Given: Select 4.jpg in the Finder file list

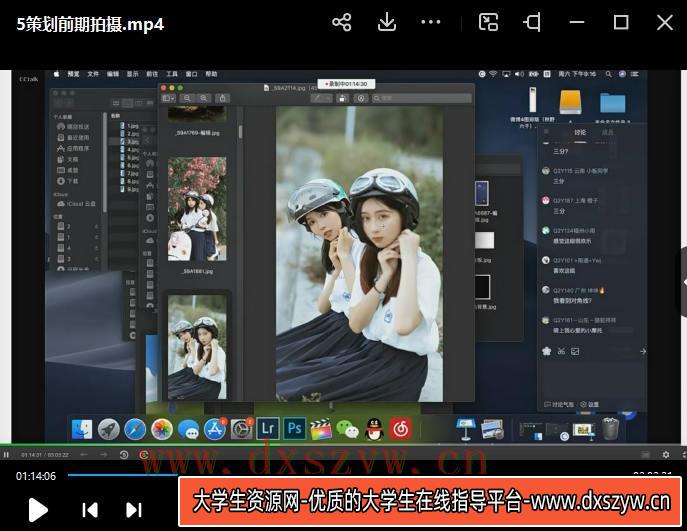Looking at the screenshot, I should pyautogui.click(x=130, y=149).
